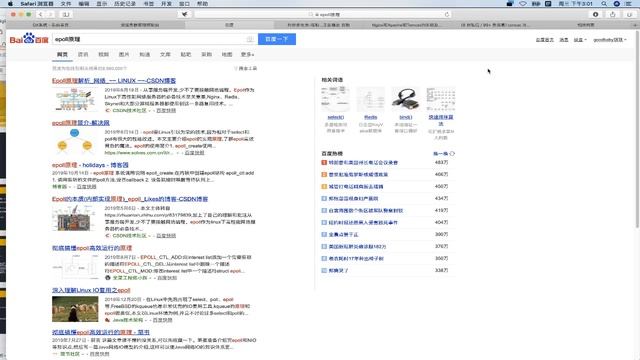The width and height of the screenshot is (640, 360).
Task: Open the 设置 dropdown in the Baidu header
Action: [x=580, y=40]
